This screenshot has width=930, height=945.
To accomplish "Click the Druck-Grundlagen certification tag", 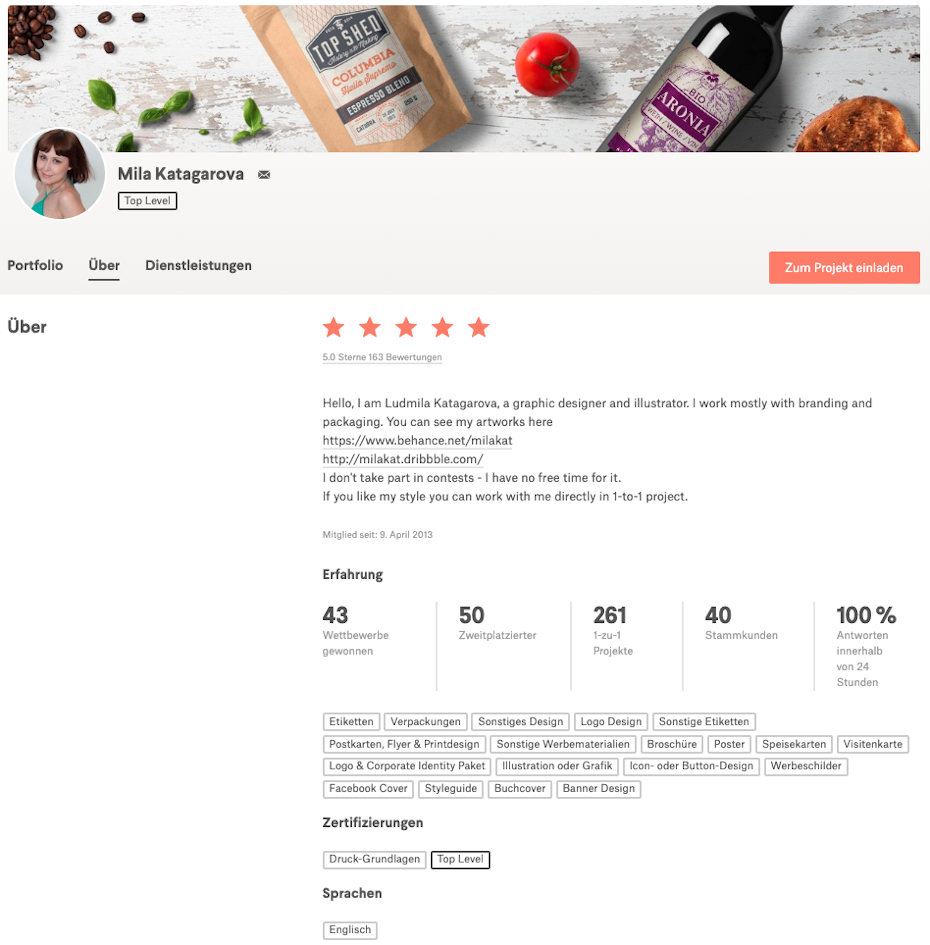I will coord(374,859).
